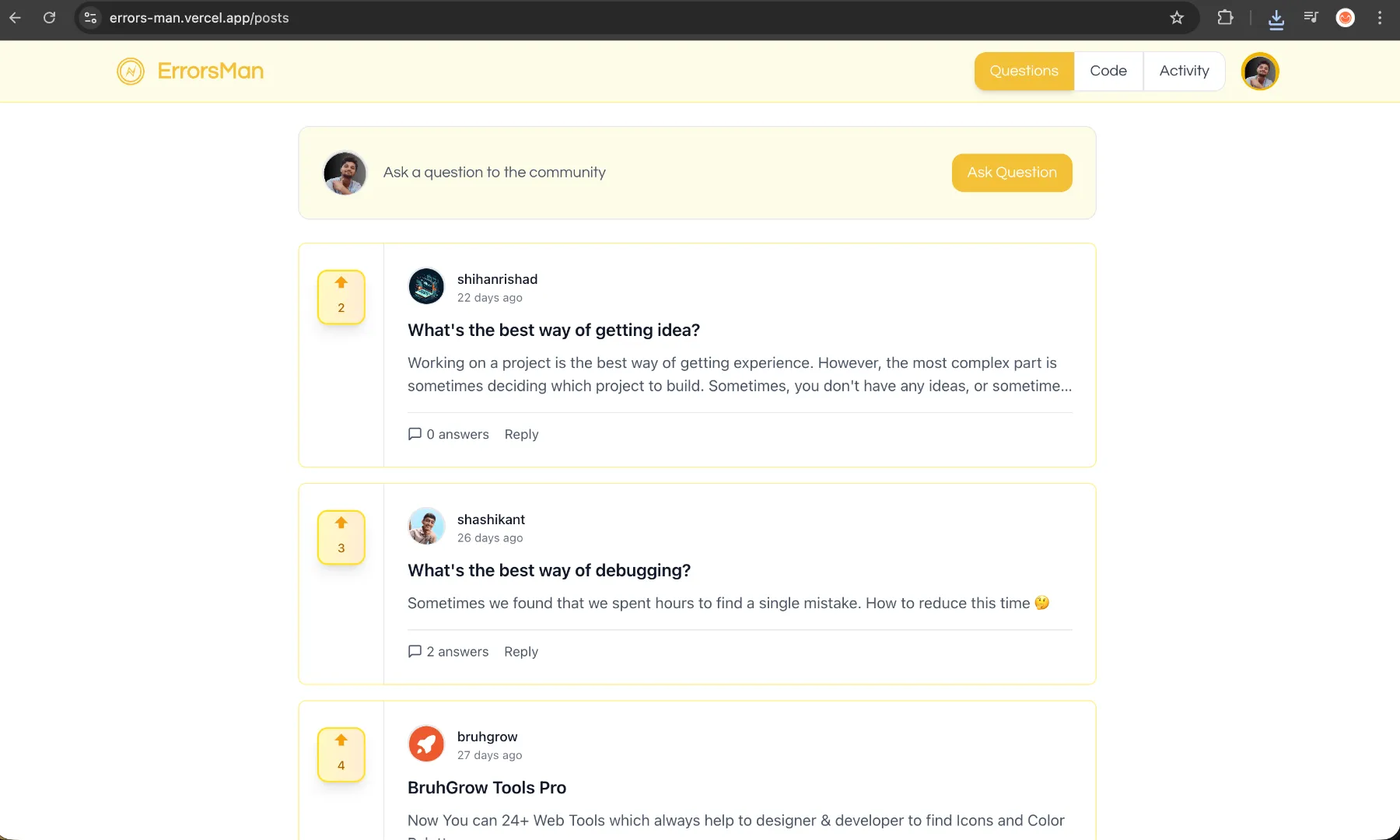Click Reply on the getting idea question
The width and height of the screenshot is (1400, 840).
click(521, 435)
